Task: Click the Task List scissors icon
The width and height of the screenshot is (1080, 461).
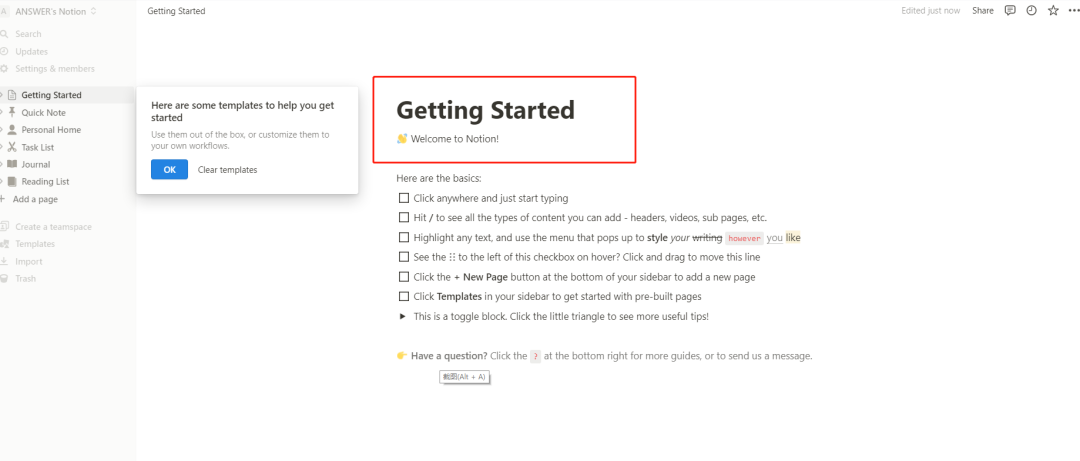Action: (12, 147)
